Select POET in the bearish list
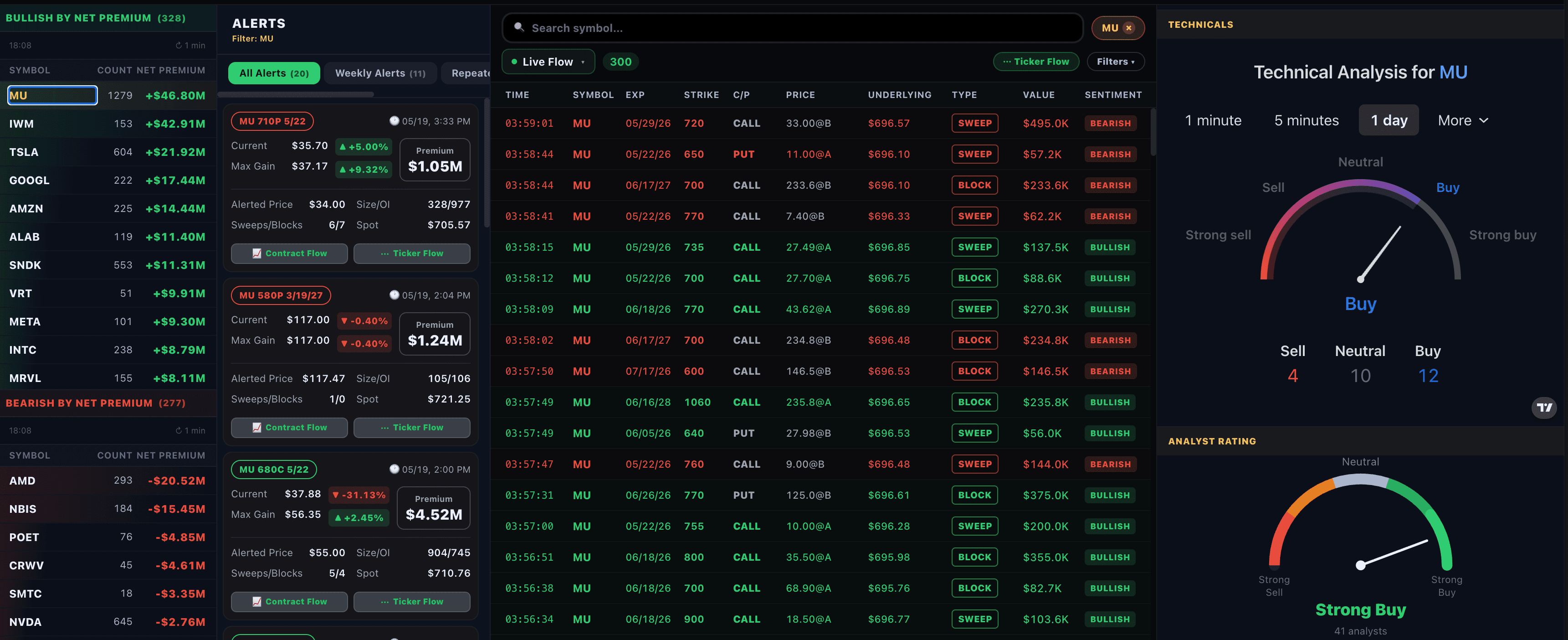Screen dimensions: 1568x640 pos(108,537)
